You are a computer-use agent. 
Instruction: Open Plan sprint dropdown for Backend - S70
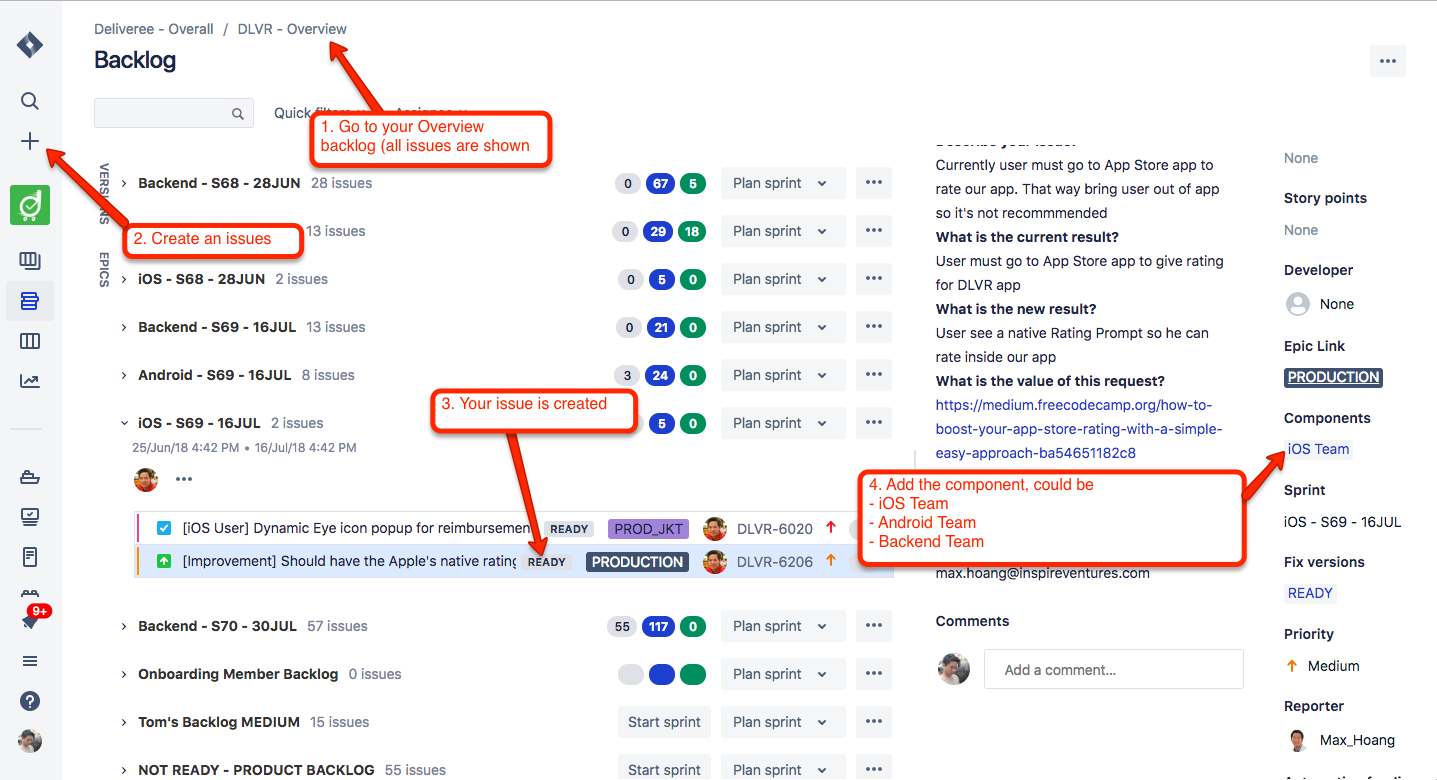coord(783,626)
